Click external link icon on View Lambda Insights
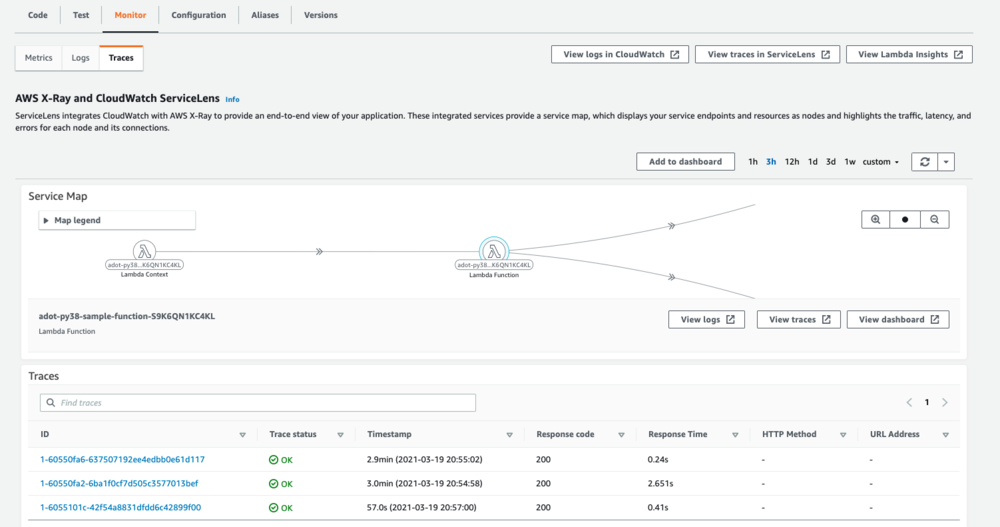This screenshot has height=527, width=1000. (x=959, y=55)
